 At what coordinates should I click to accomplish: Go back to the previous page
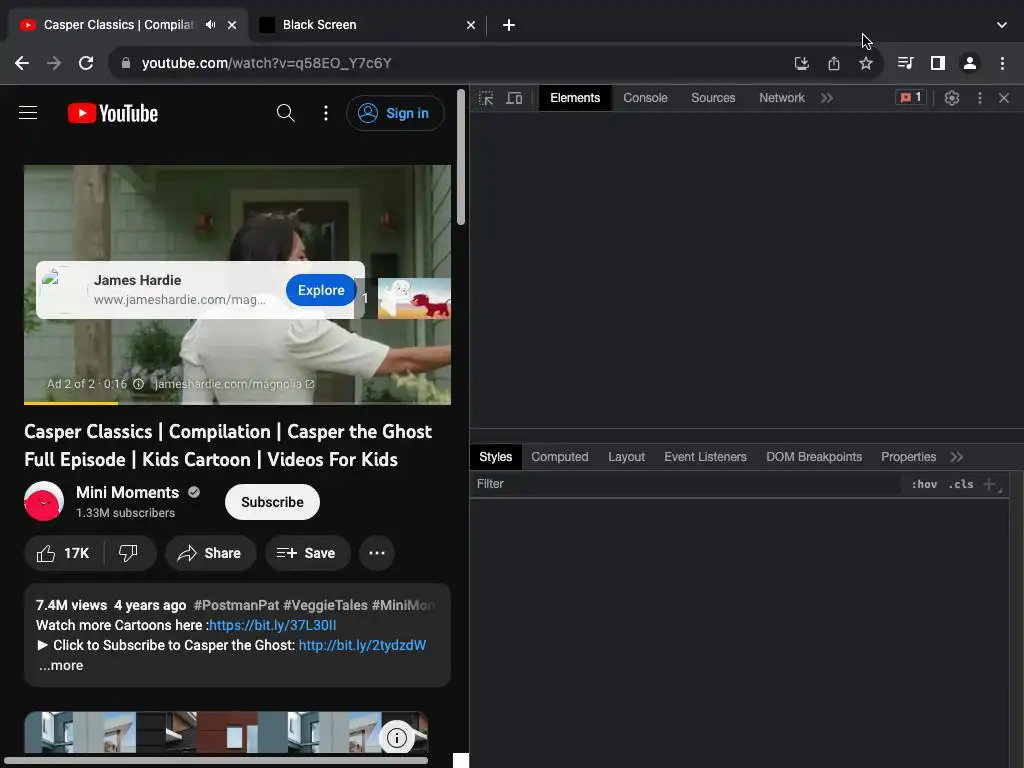22,63
